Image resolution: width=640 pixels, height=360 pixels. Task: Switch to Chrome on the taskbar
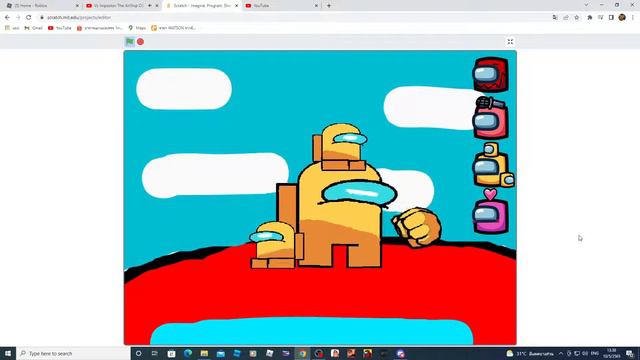(x=302, y=353)
